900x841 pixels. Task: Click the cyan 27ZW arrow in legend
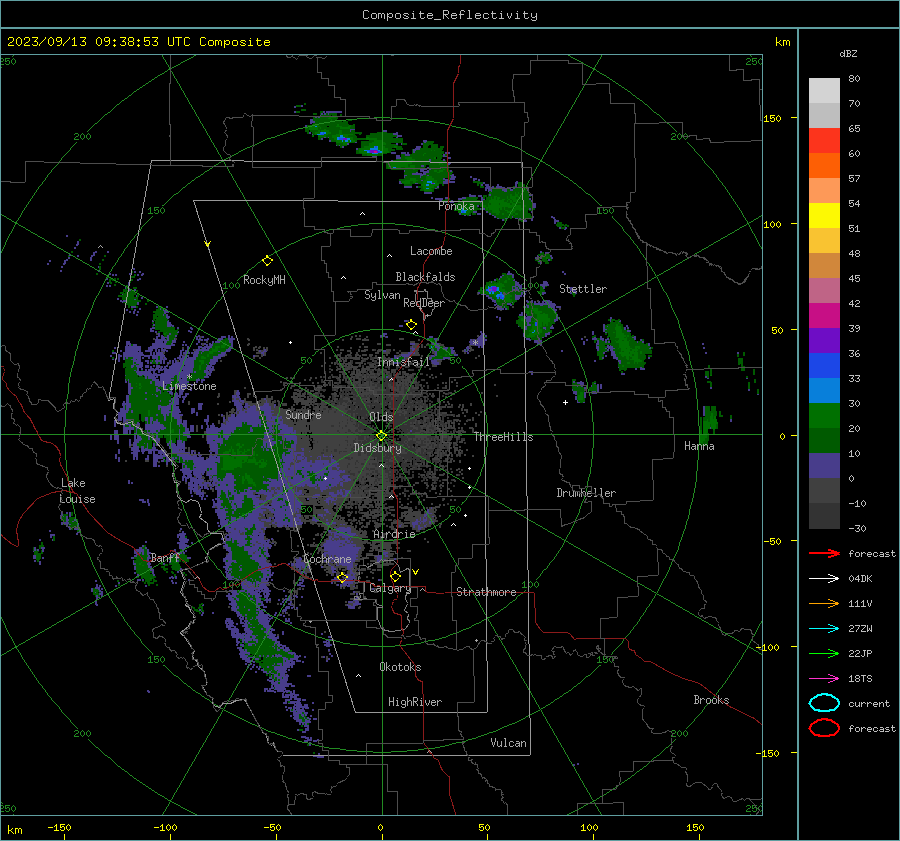point(824,629)
